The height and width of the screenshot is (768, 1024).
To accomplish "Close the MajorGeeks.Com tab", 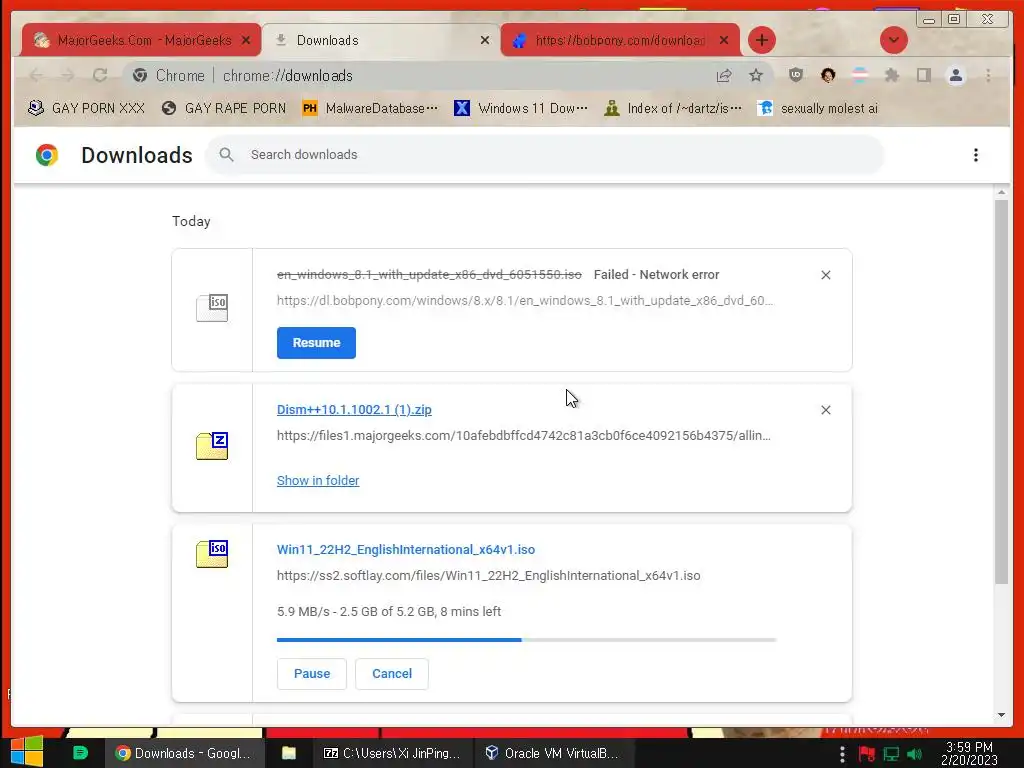I will pyautogui.click(x=246, y=40).
